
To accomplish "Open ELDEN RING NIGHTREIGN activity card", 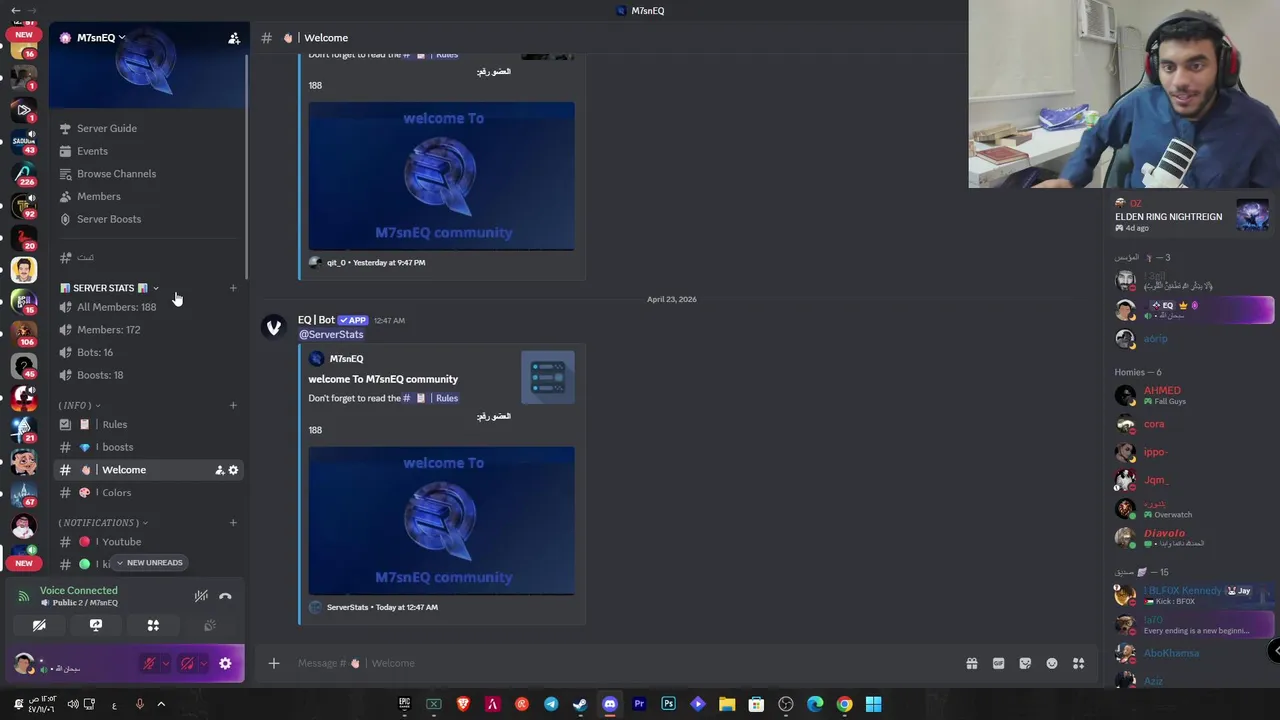I will pos(1192,215).
